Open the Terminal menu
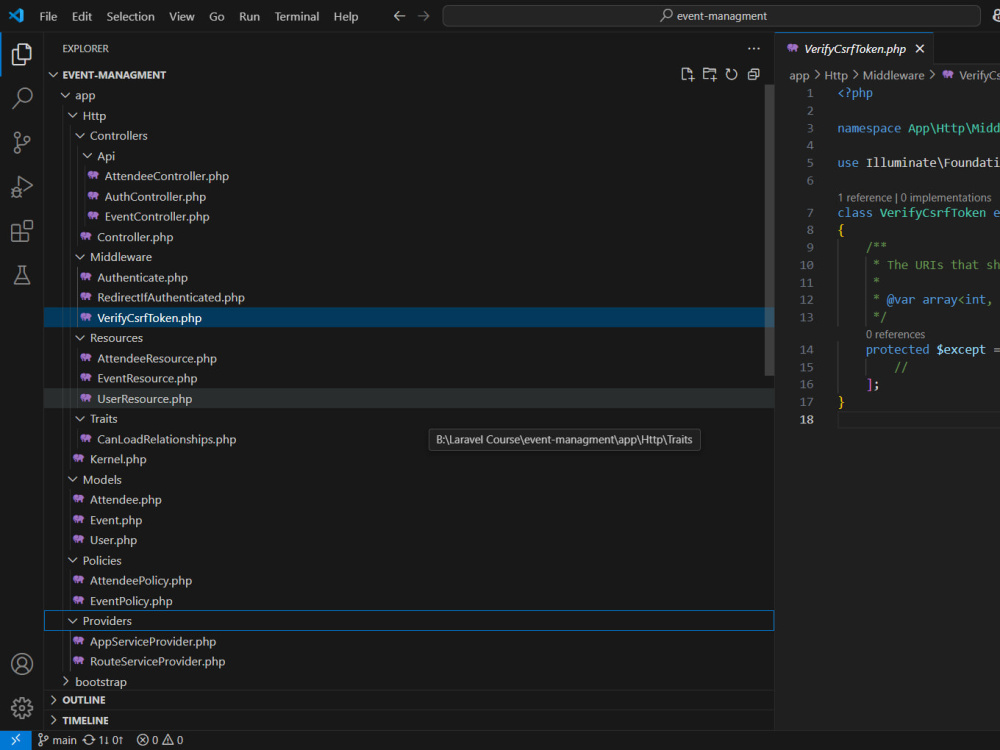 click(297, 16)
